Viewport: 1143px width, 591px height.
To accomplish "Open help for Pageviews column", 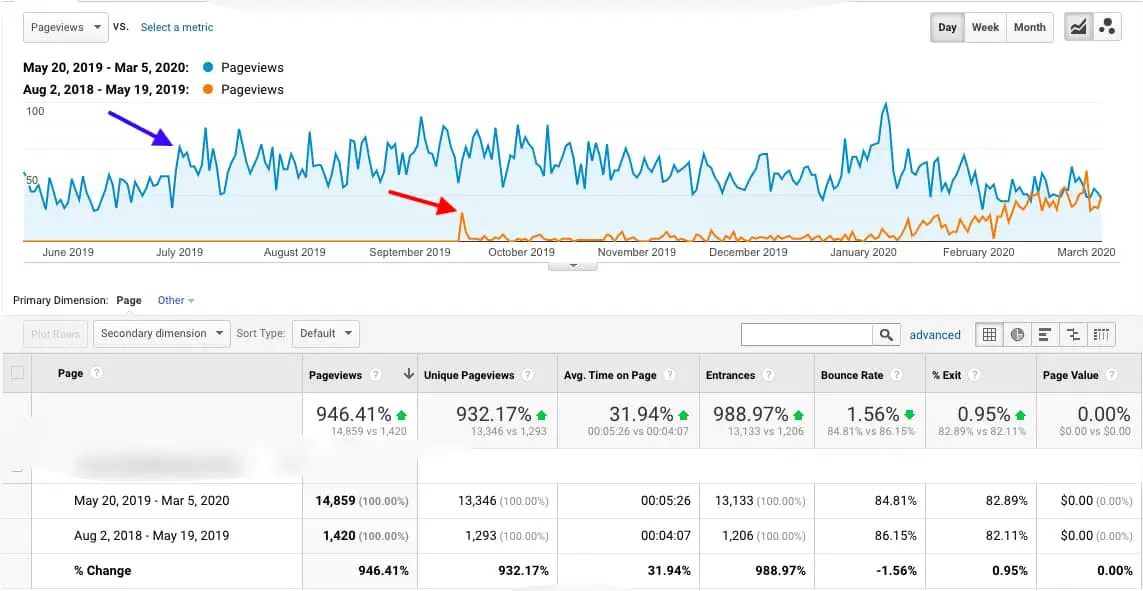I will tap(375, 375).
